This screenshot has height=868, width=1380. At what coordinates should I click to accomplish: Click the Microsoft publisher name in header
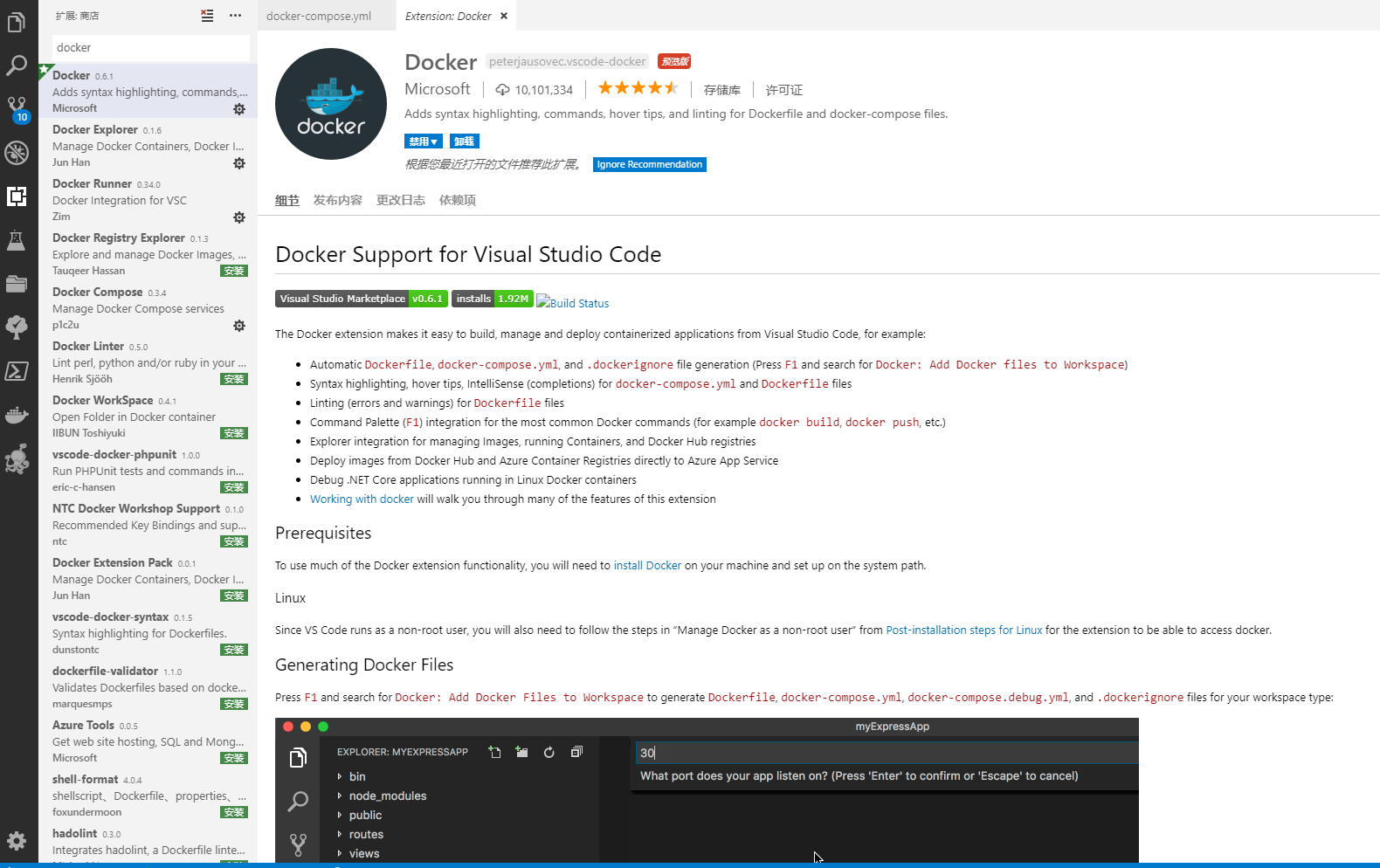(438, 89)
